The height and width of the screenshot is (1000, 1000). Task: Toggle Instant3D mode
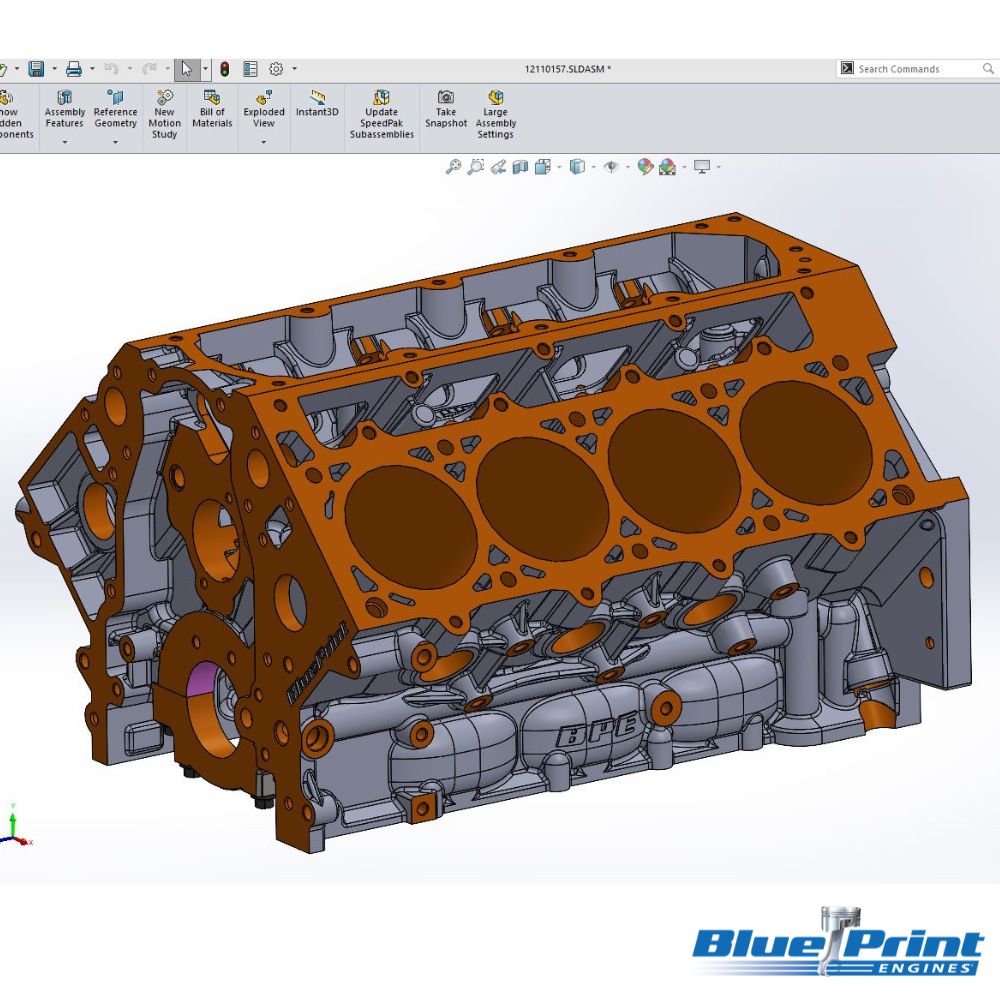pyautogui.click(x=317, y=103)
